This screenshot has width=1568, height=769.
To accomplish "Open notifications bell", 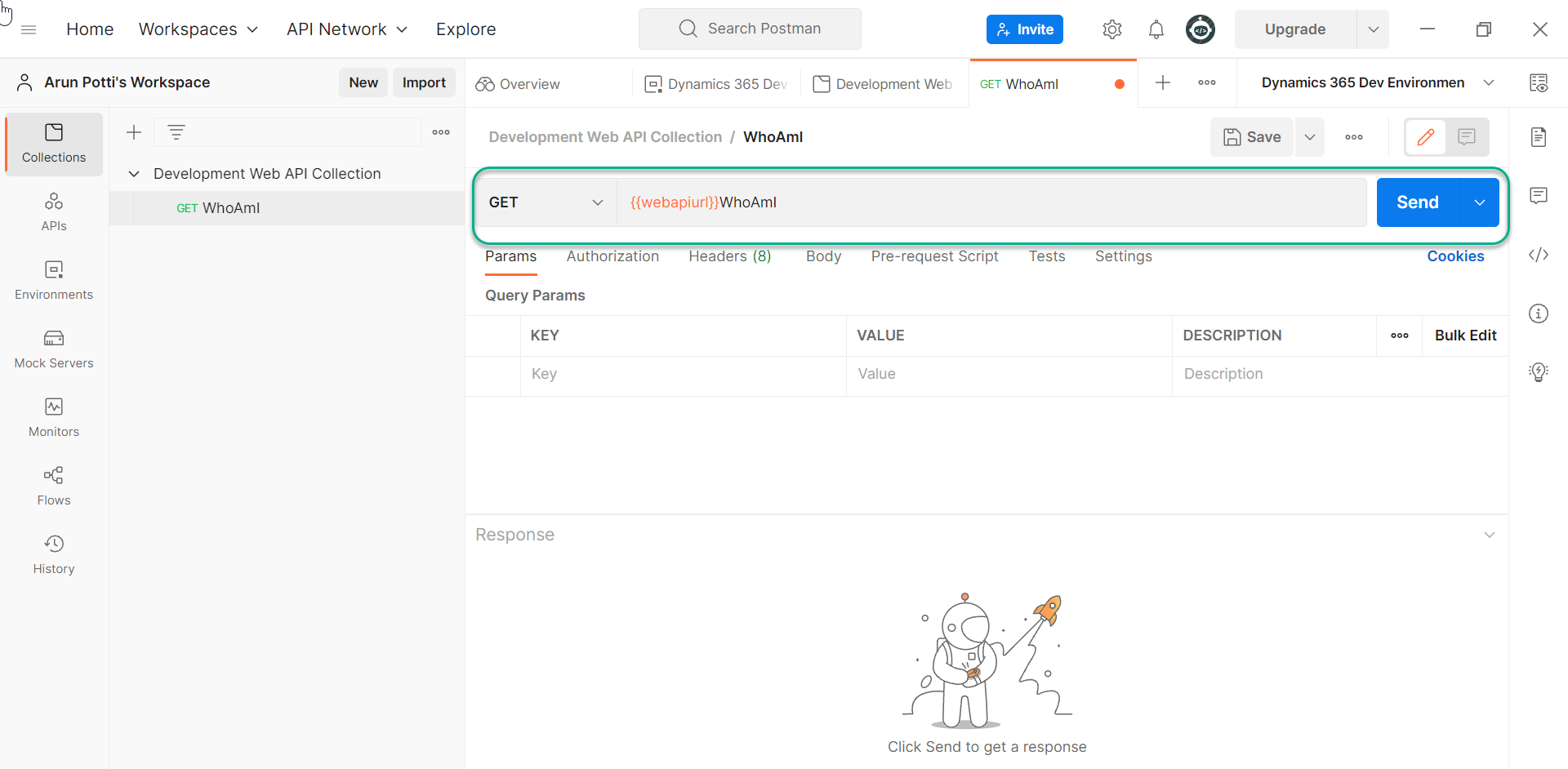I will tap(1156, 29).
